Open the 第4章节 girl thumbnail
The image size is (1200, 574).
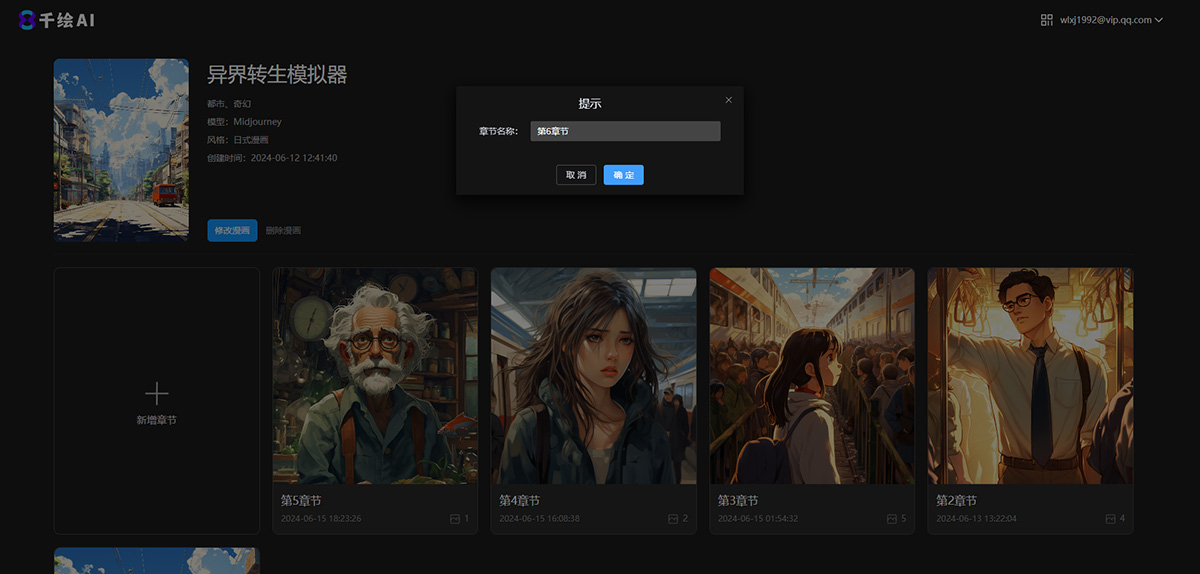point(593,376)
